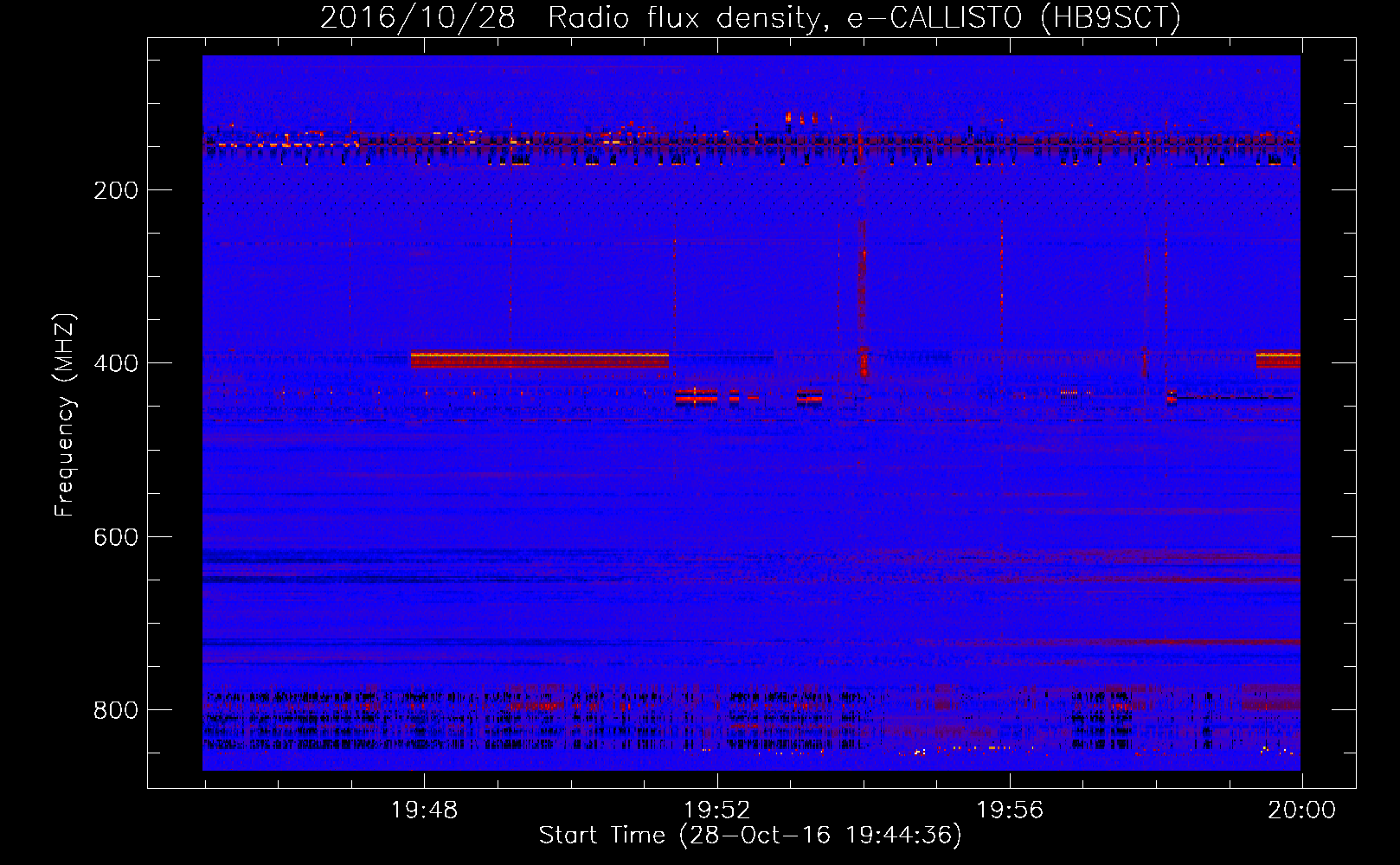Click the vertical red burst streak near 19:54
Viewport: 1400px width, 865px height.
862,298
